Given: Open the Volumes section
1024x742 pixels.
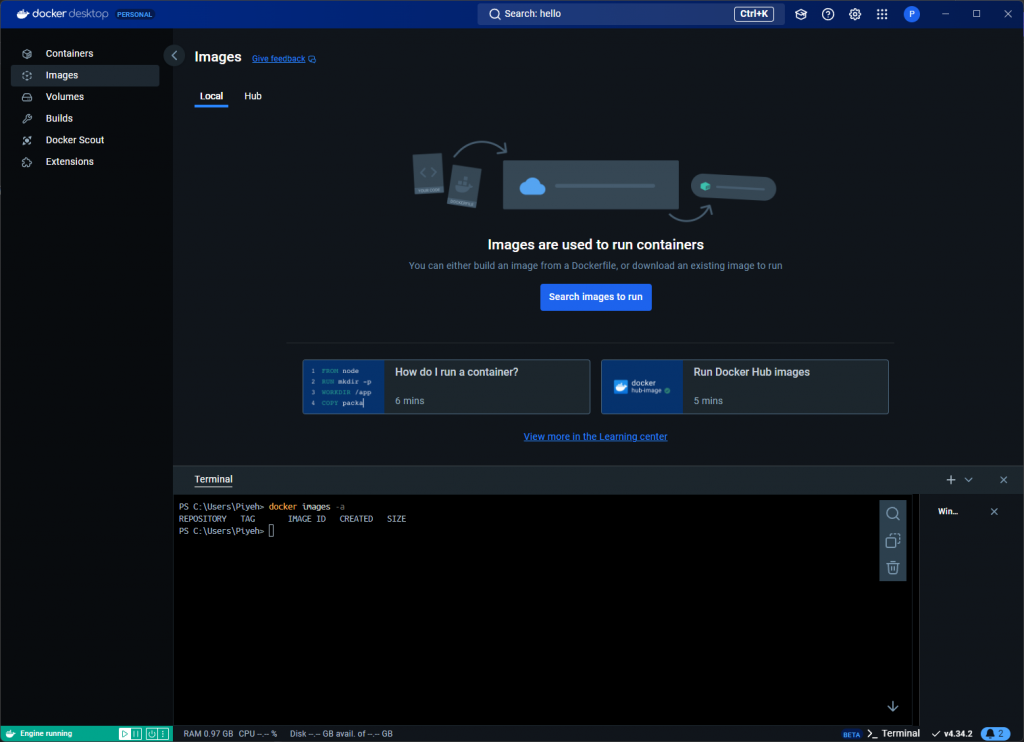Looking at the screenshot, I should tap(85, 97).
